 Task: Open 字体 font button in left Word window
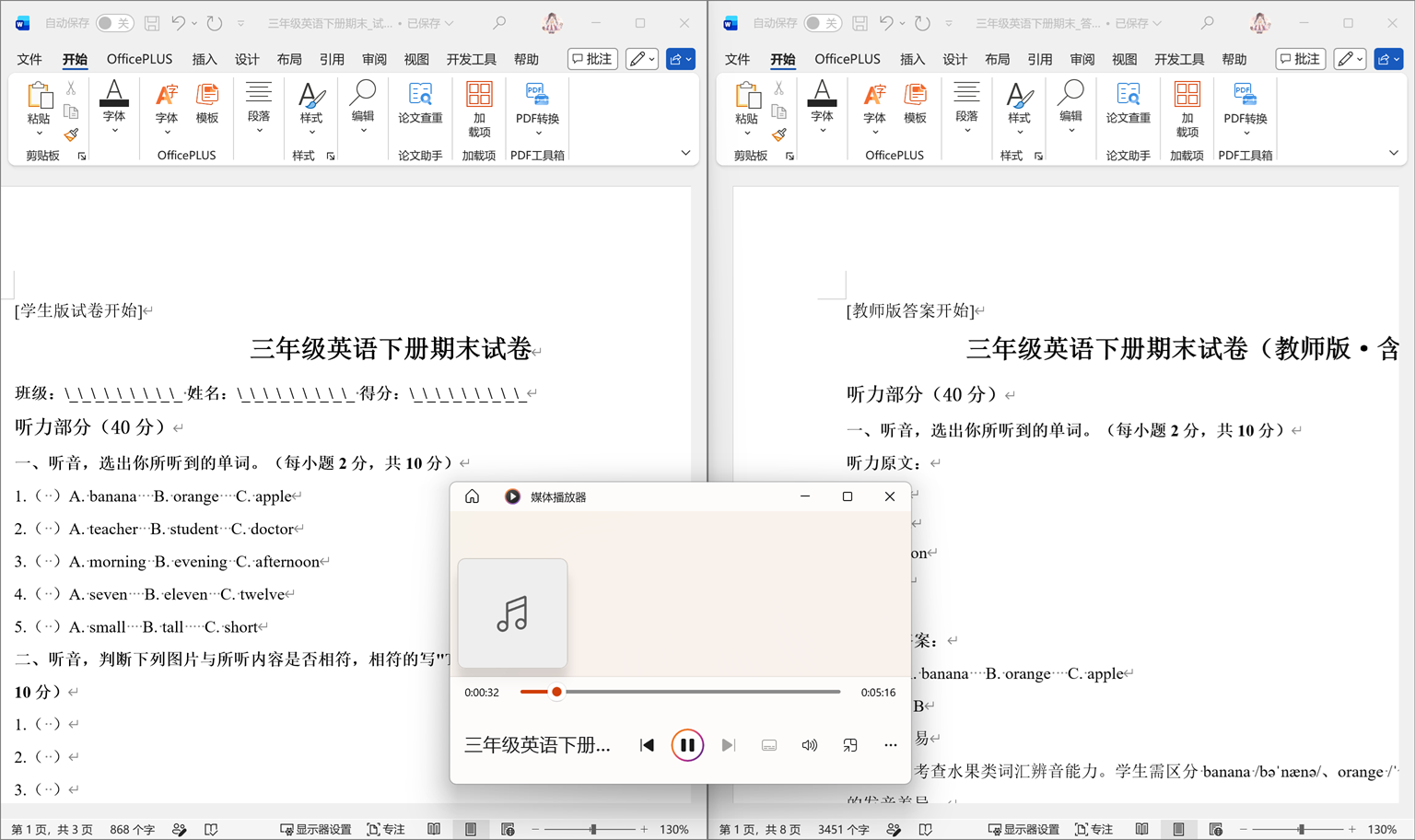(114, 107)
